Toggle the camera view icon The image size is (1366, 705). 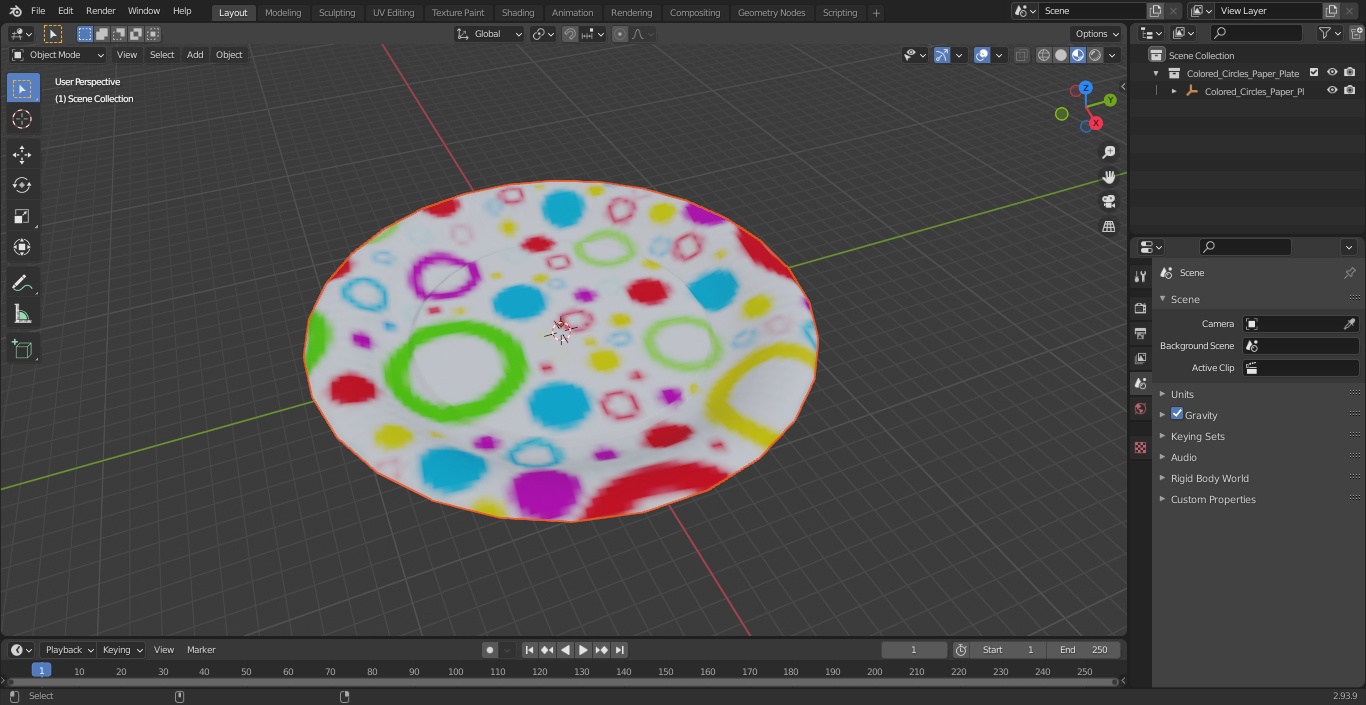pyautogui.click(x=1108, y=202)
